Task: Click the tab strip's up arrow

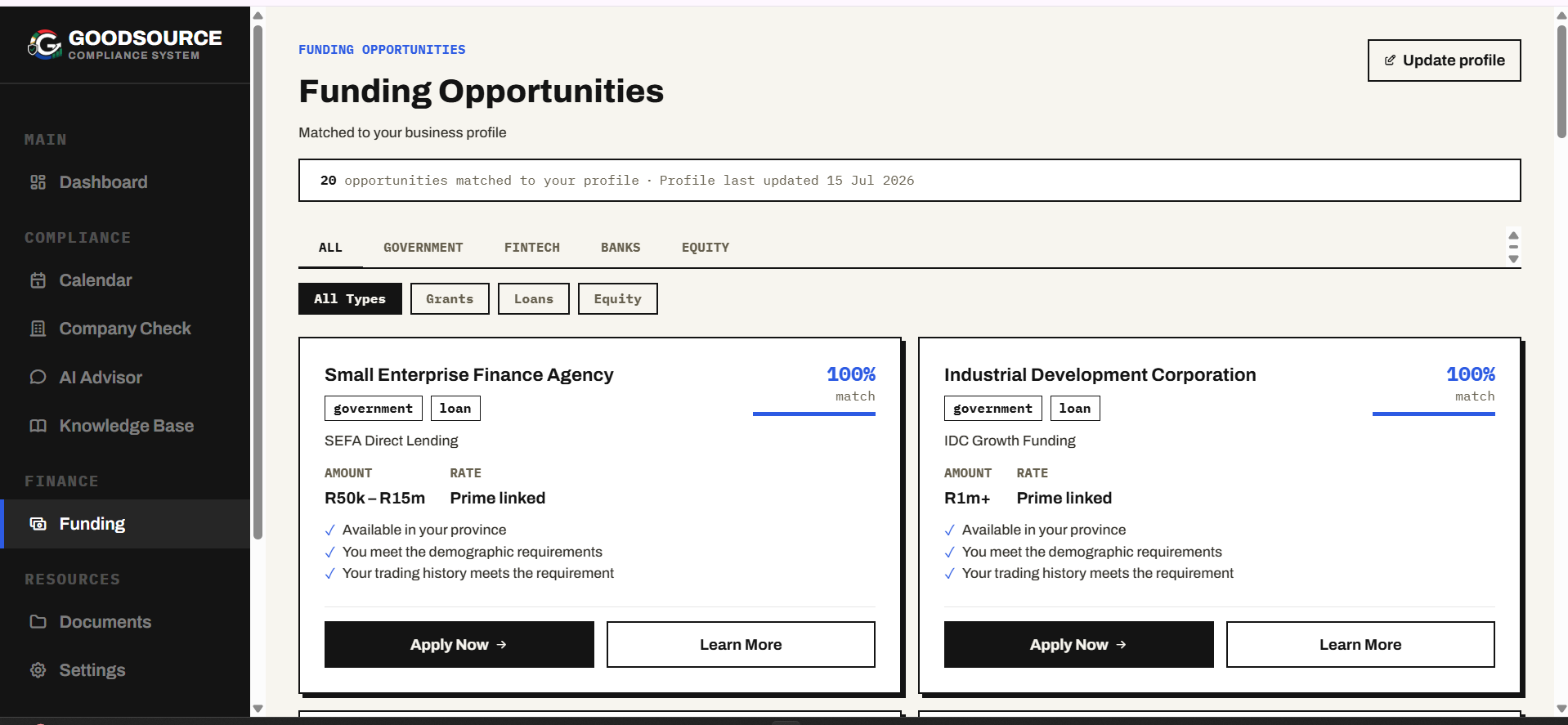Action: tap(1513, 235)
